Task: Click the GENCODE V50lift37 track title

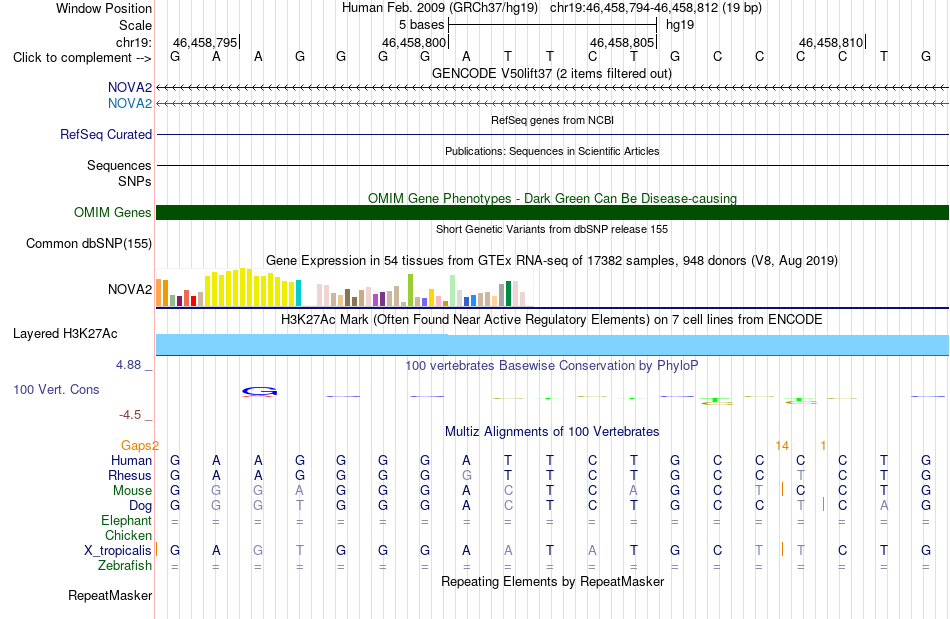Action: [552, 73]
